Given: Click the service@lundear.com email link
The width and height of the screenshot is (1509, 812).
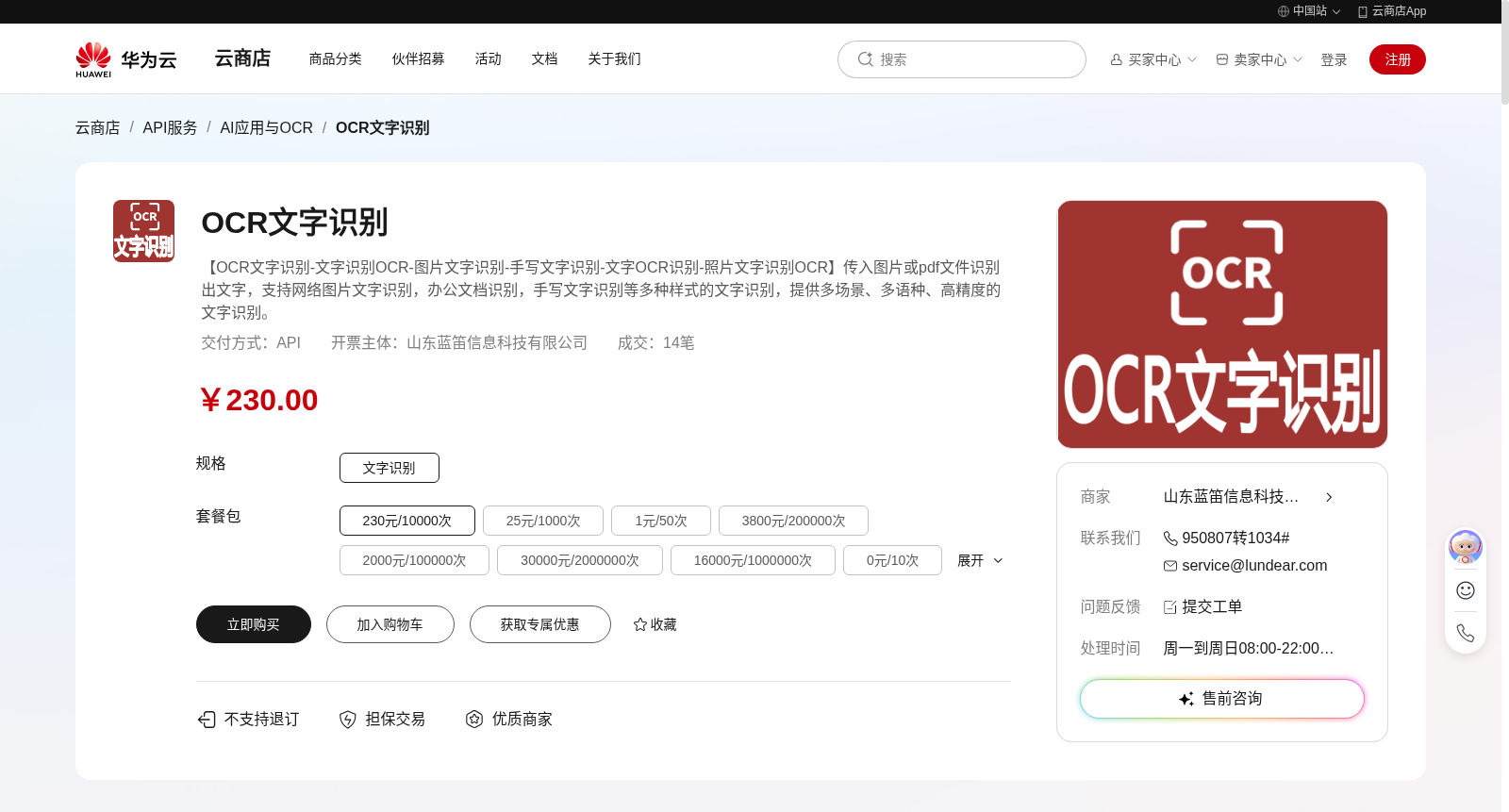Looking at the screenshot, I should (1254, 566).
